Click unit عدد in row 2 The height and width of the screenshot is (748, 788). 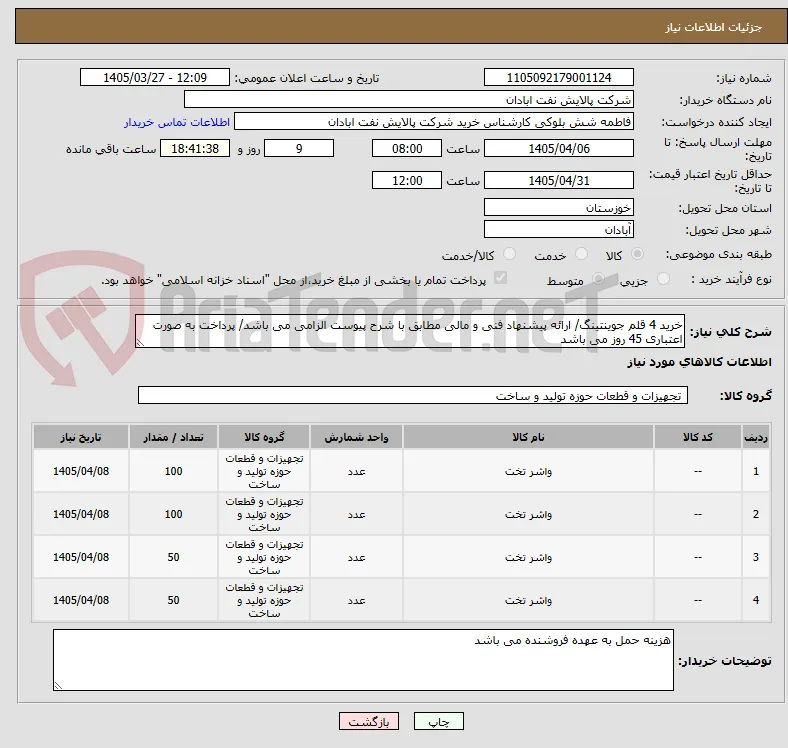pos(356,514)
